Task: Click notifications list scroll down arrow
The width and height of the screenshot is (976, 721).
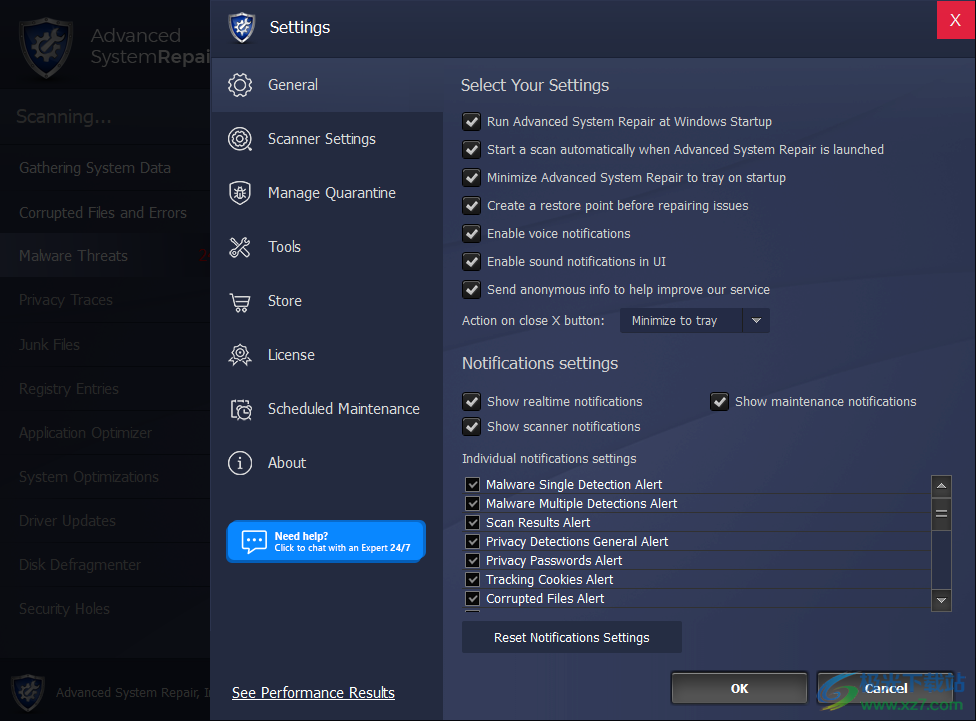Action: click(x=941, y=601)
